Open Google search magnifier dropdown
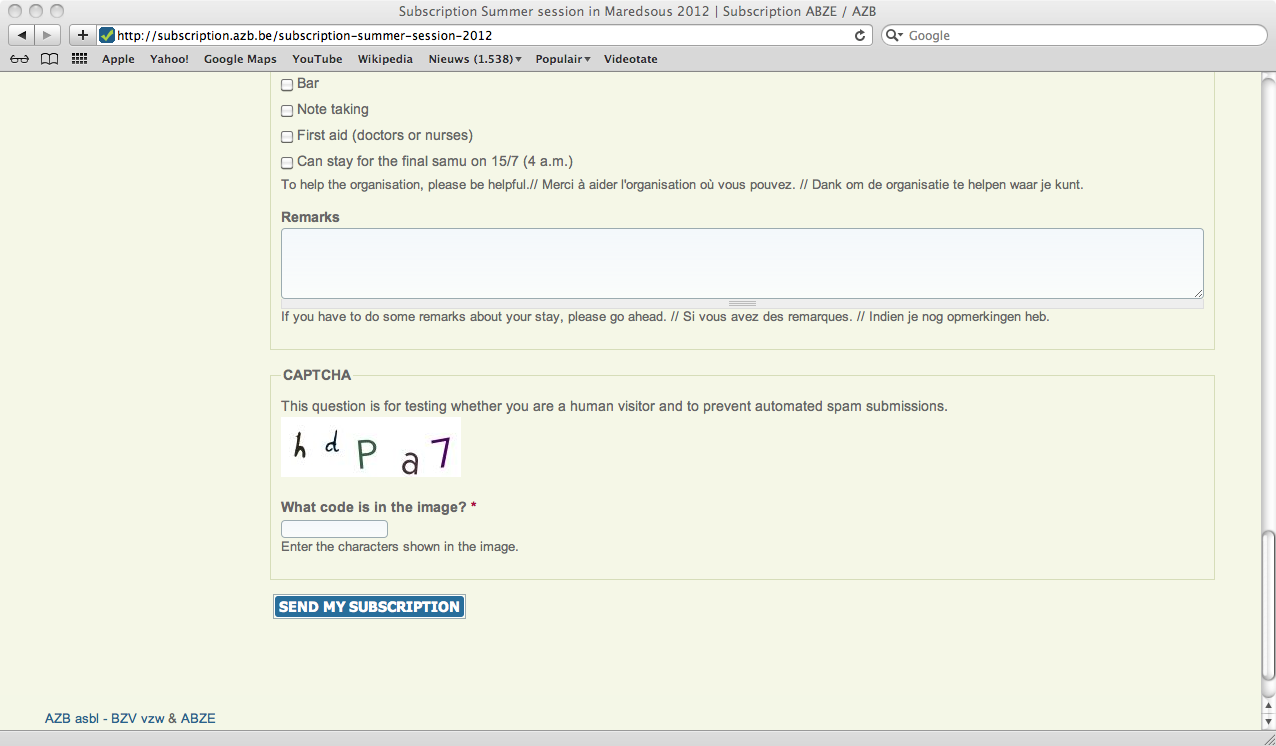Viewport: 1276px width, 746px height. (894, 35)
